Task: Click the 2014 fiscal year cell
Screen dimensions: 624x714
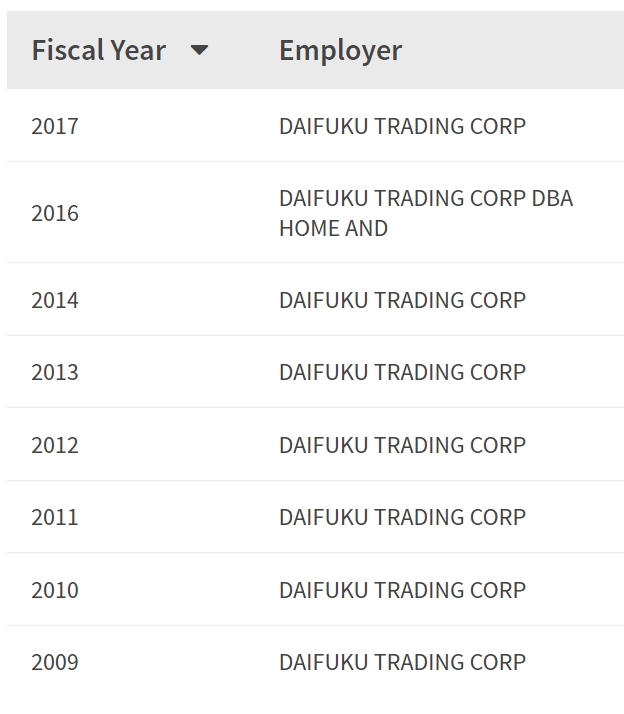Action: [55, 300]
